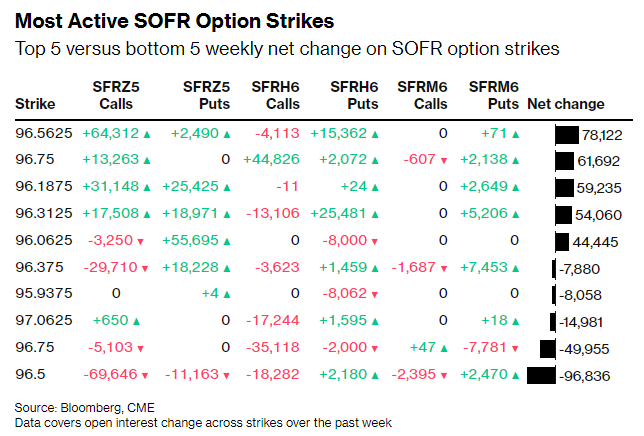Screen dimensions: 644x436
Task: Click the green up arrow next to +7,453
Action: point(516,268)
